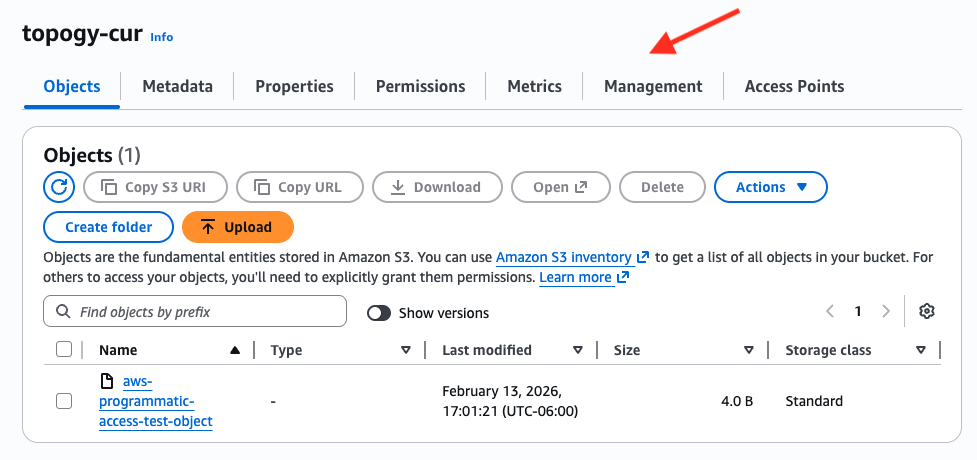Viewport: 977px width, 460px height.
Task: Click the Delete button
Action: (x=662, y=187)
